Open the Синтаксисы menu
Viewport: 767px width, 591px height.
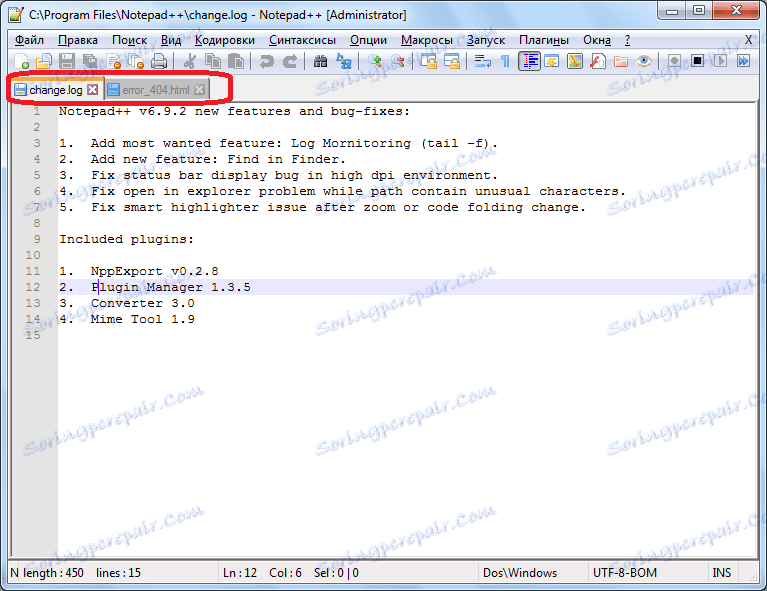click(302, 40)
